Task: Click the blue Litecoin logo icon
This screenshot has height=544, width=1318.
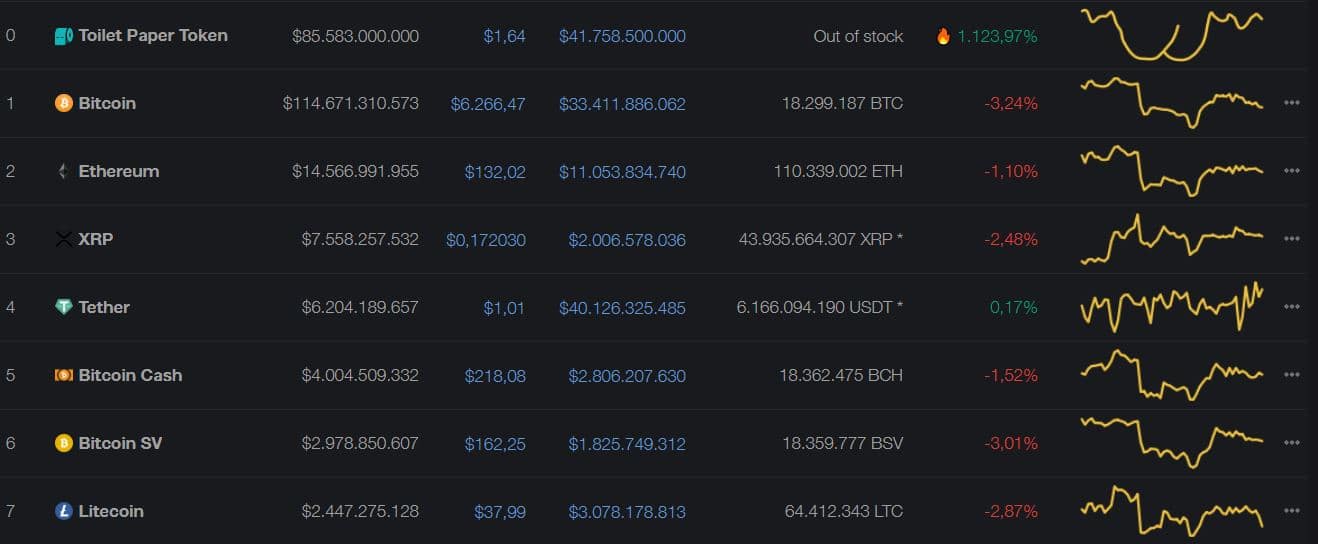Action: (64, 511)
